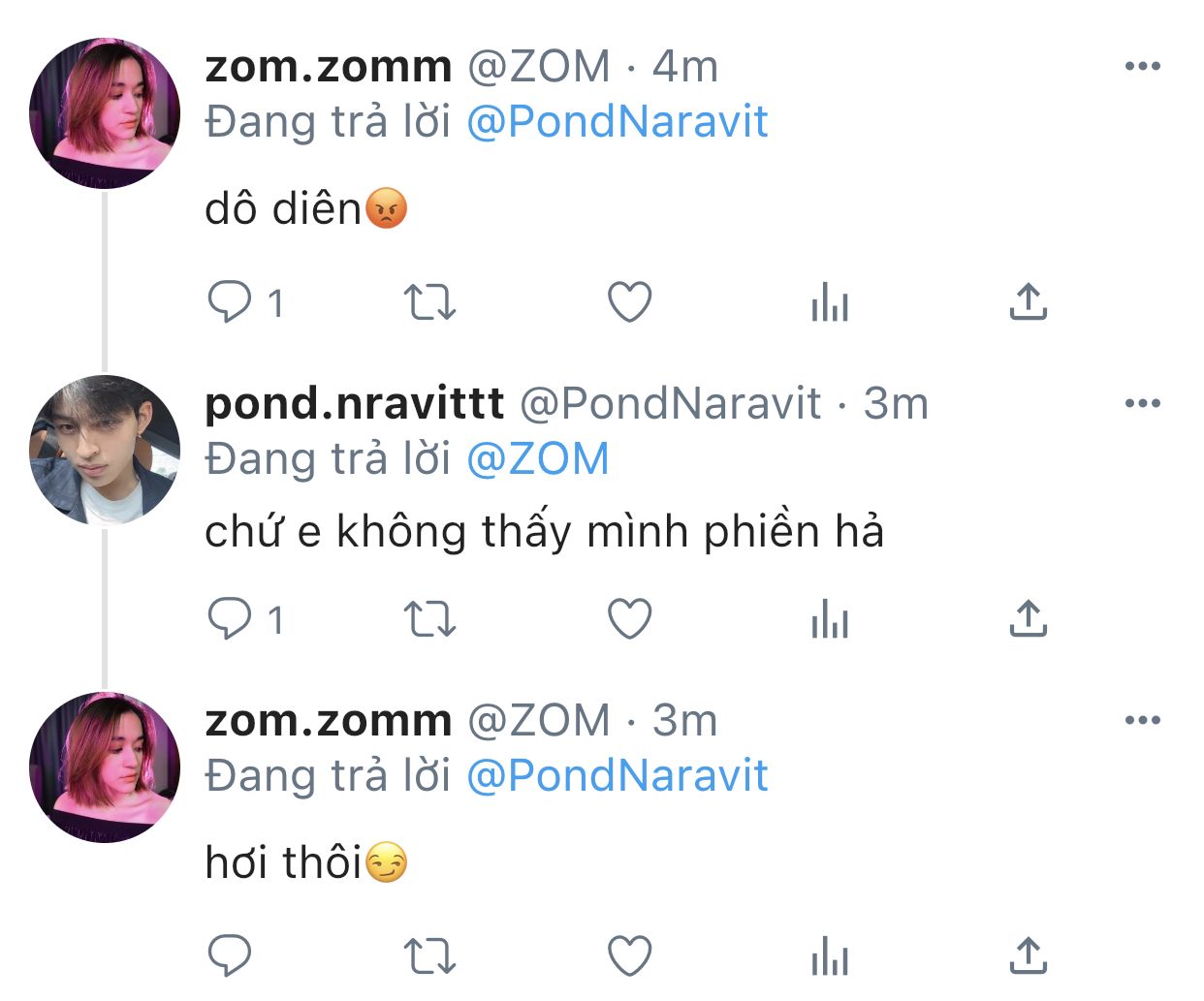Image resolution: width=1204 pixels, height=1001 pixels.
Task: Reply to the "dô diên" tweet
Action: click(x=231, y=302)
